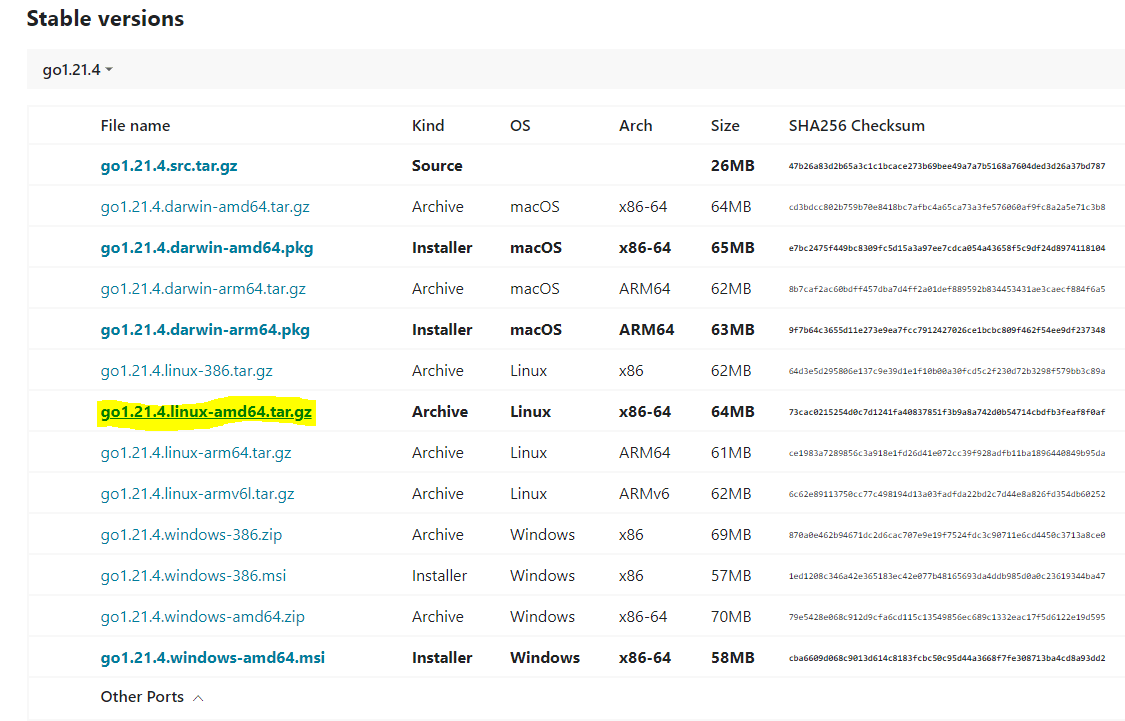The height and width of the screenshot is (721, 1125).
Task: Click the windows-amd64.msi SHA256 checksum
Action: (x=946, y=658)
